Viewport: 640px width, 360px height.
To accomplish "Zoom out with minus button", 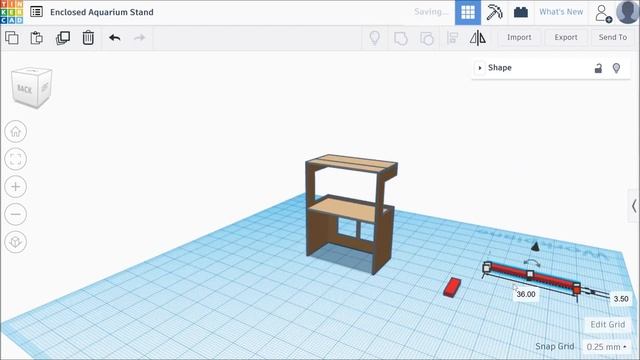I will 16,214.
